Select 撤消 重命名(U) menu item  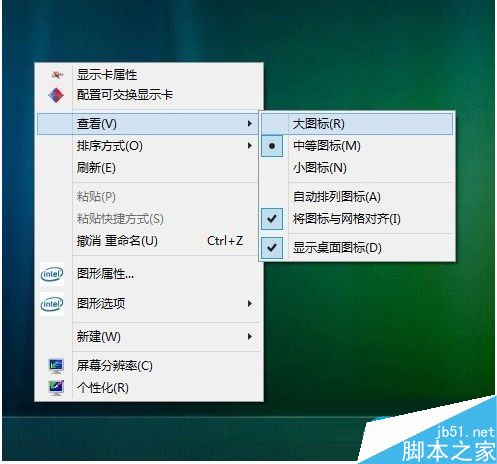pyautogui.click(x=149, y=241)
